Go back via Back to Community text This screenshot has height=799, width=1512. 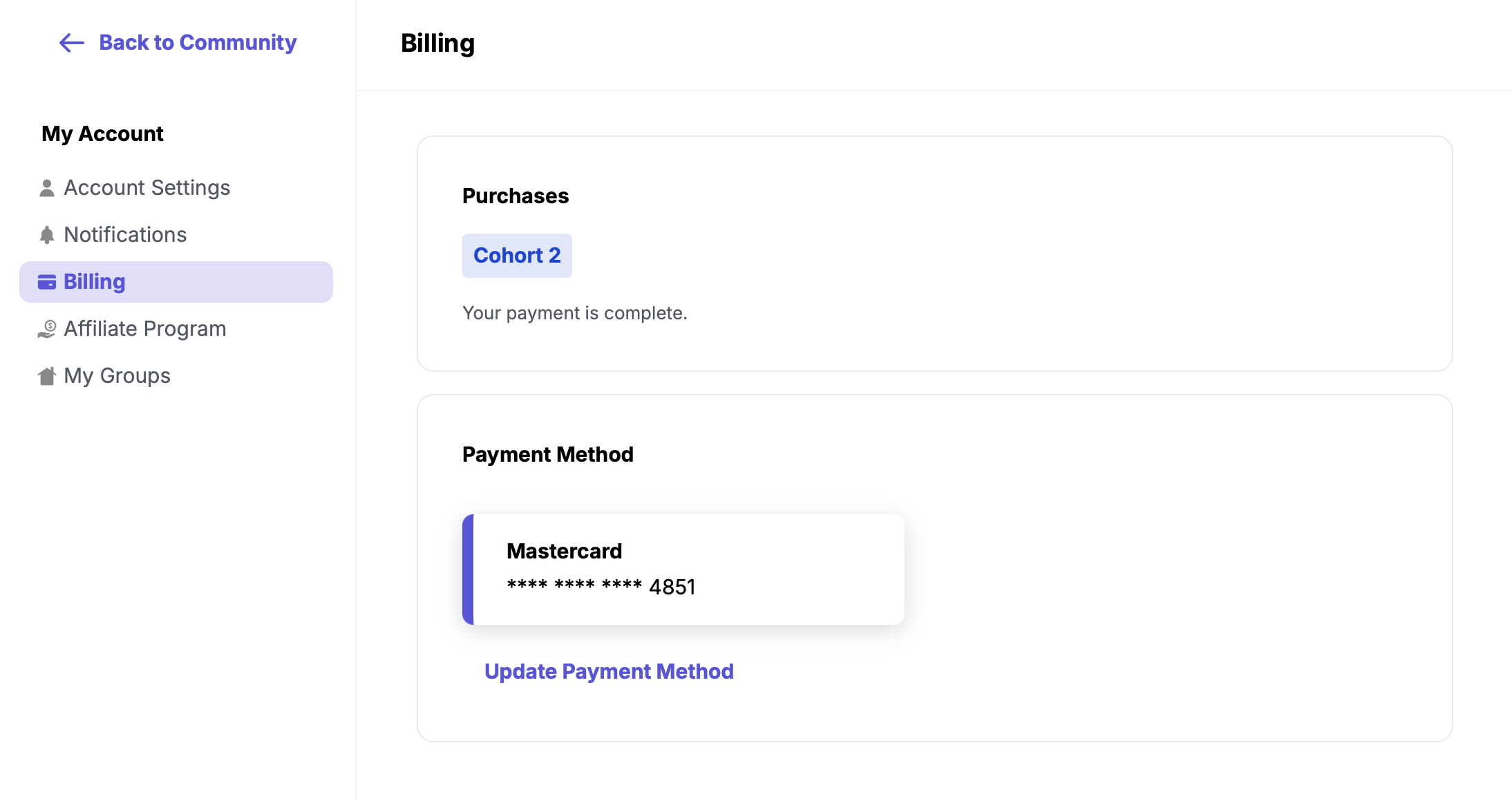pos(198,43)
